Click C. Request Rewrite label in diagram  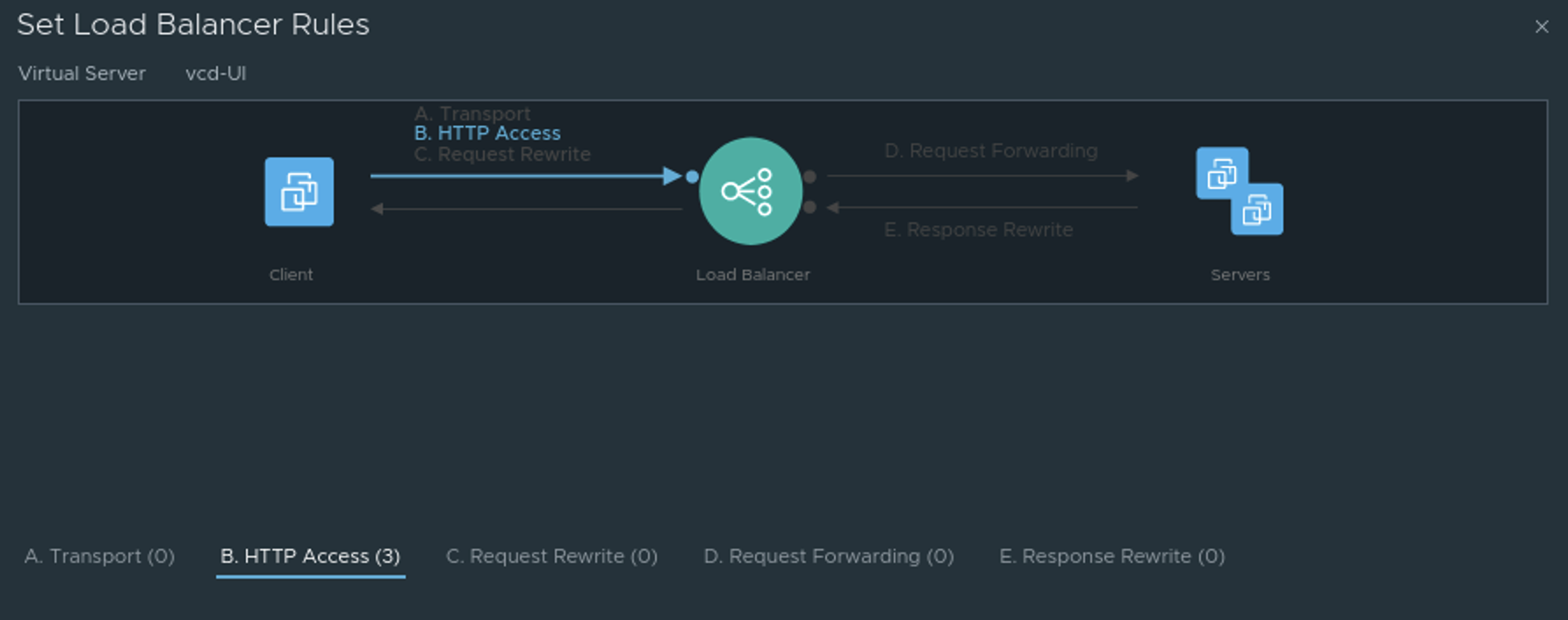[502, 154]
